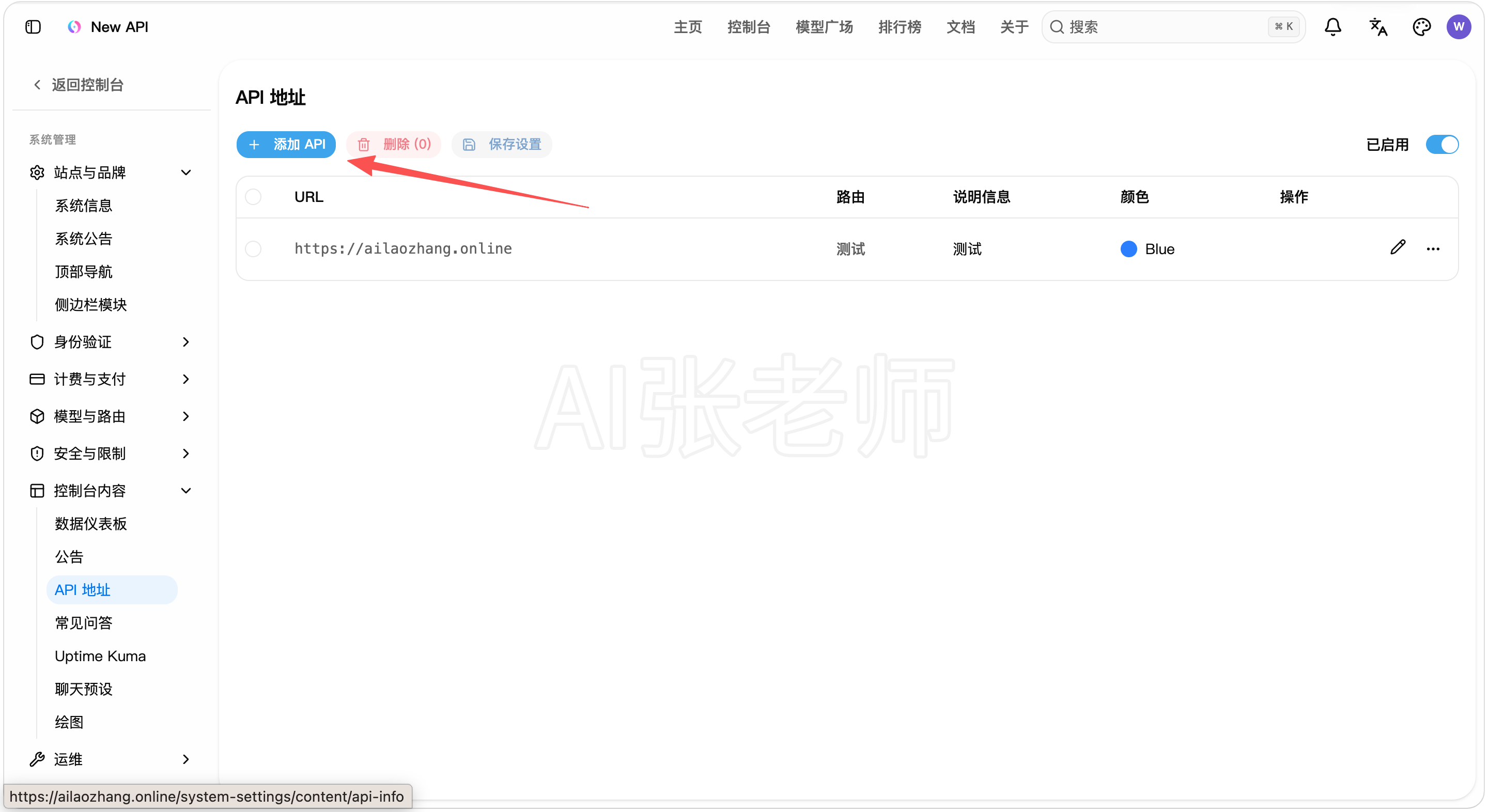Open 公告 under 控制台内容
1488x812 pixels.
point(69,557)
